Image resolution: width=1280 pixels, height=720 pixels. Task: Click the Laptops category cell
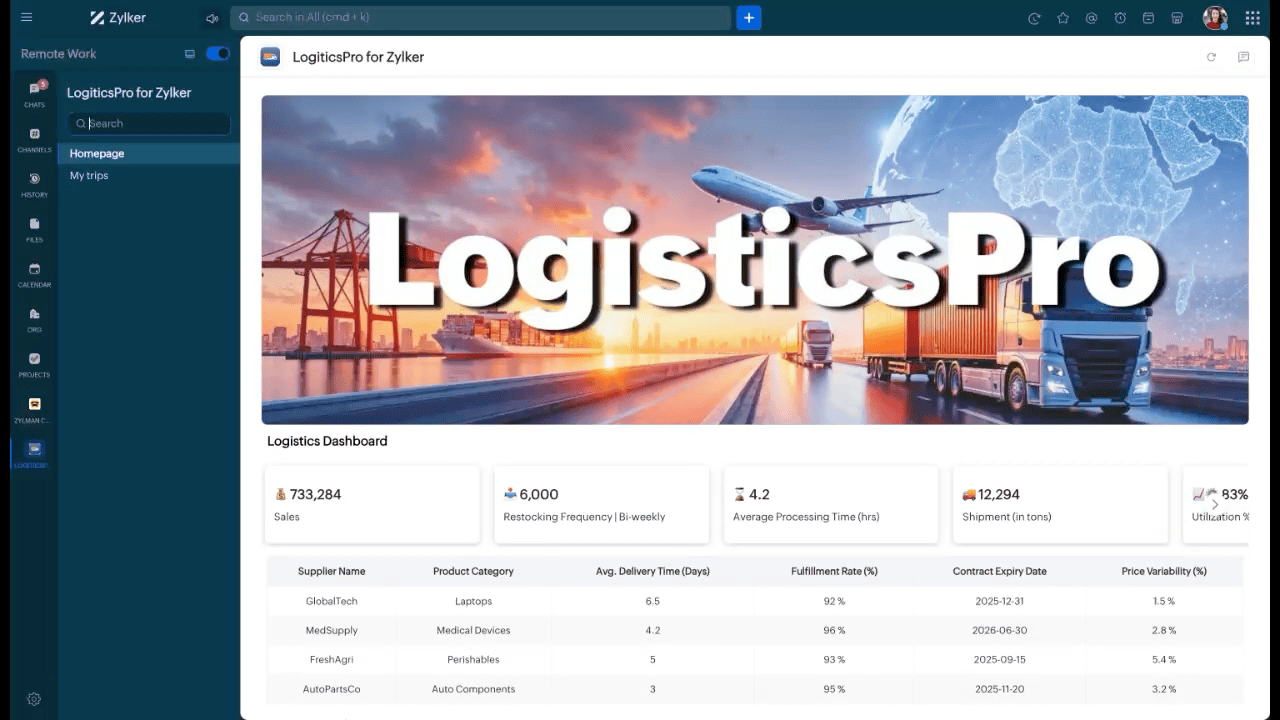click(x=473, y=601)
